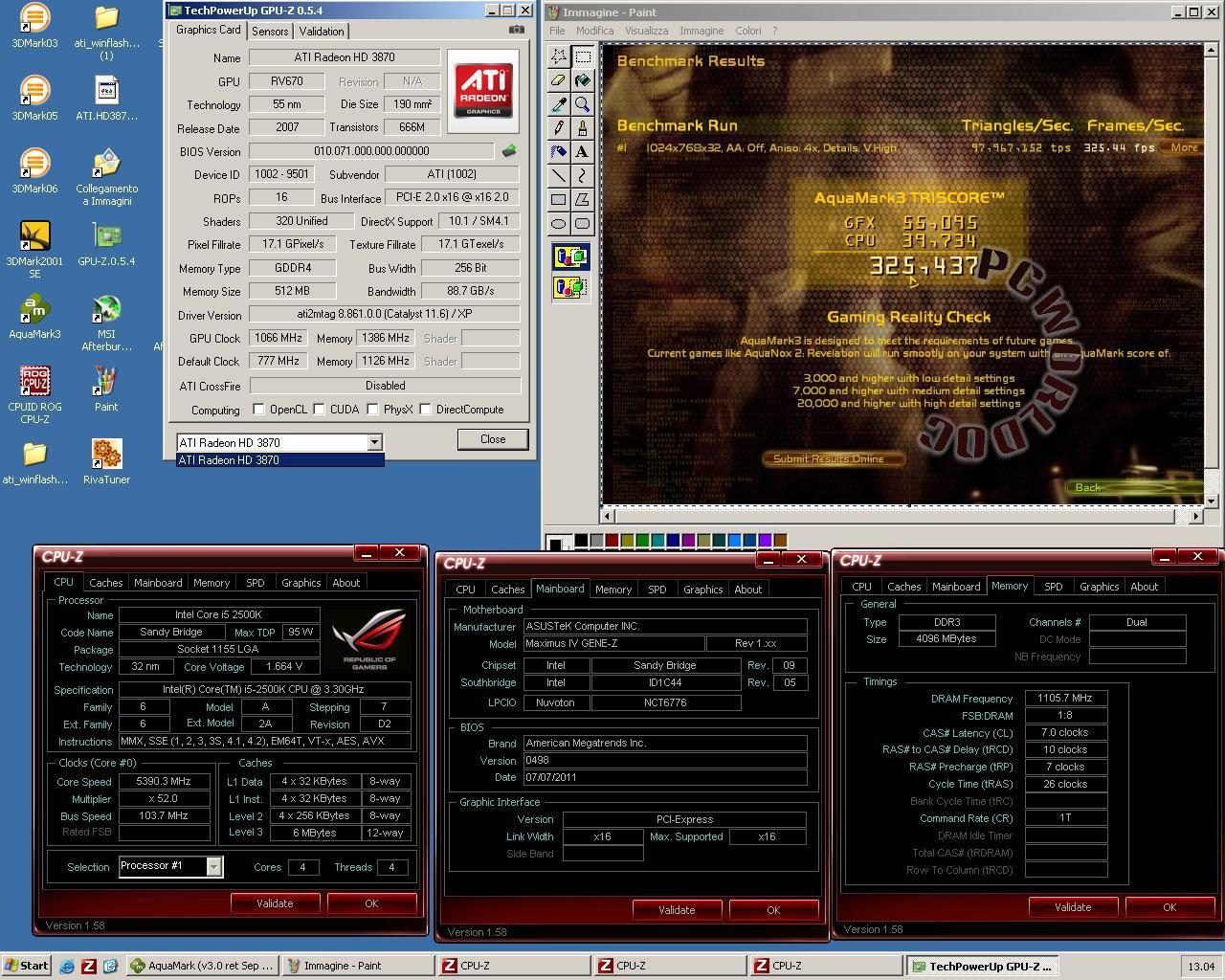Open the RivaTuner desktop icon
Screen dimensions: 1225x980
point(106,463)
